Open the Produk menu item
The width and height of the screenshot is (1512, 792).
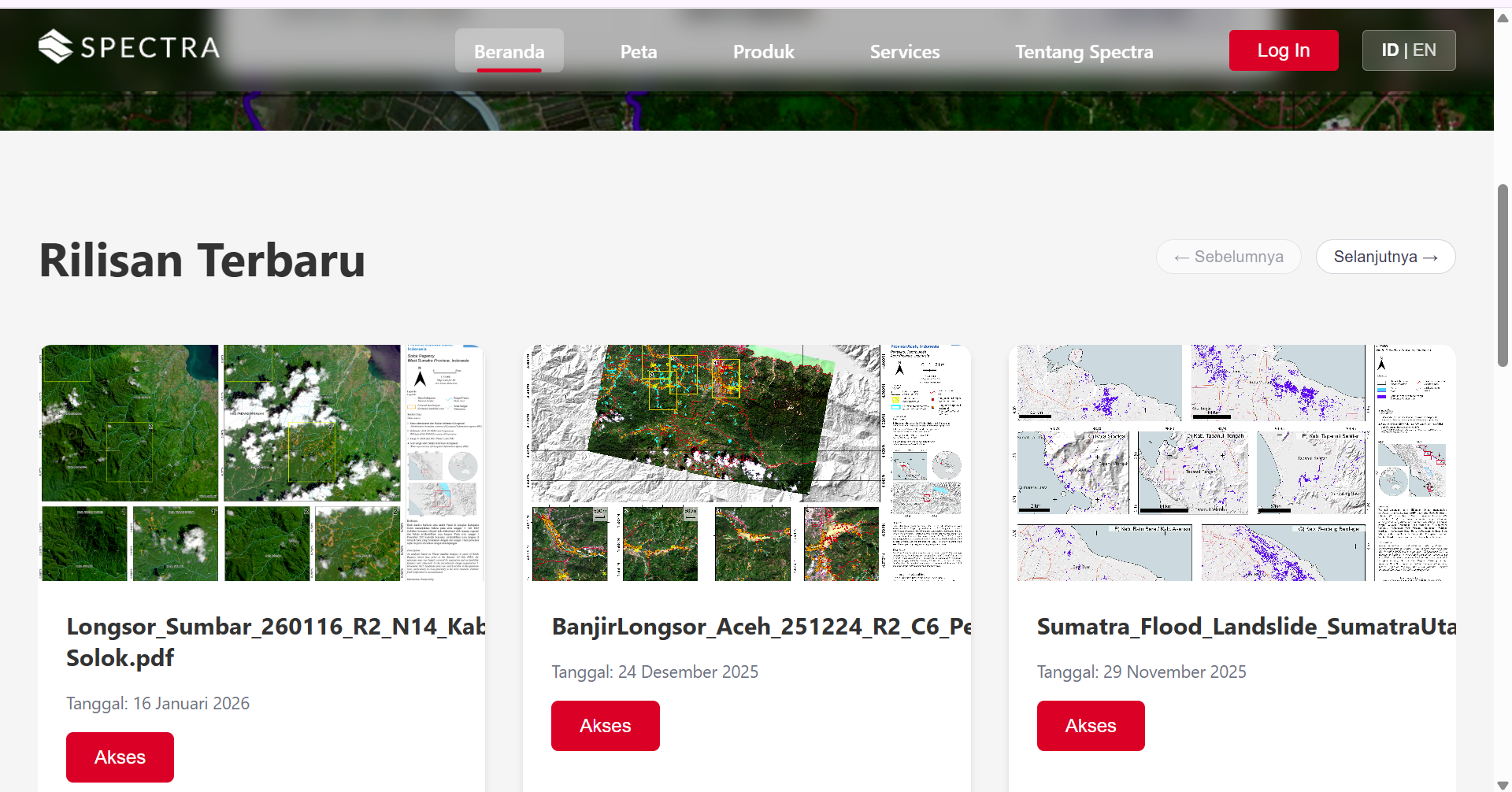click(764, 51)
